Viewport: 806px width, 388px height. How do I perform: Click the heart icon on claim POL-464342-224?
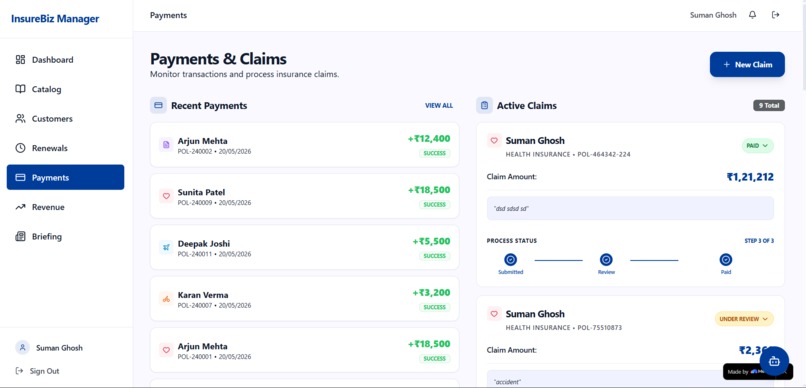click(x=494, y=140)
